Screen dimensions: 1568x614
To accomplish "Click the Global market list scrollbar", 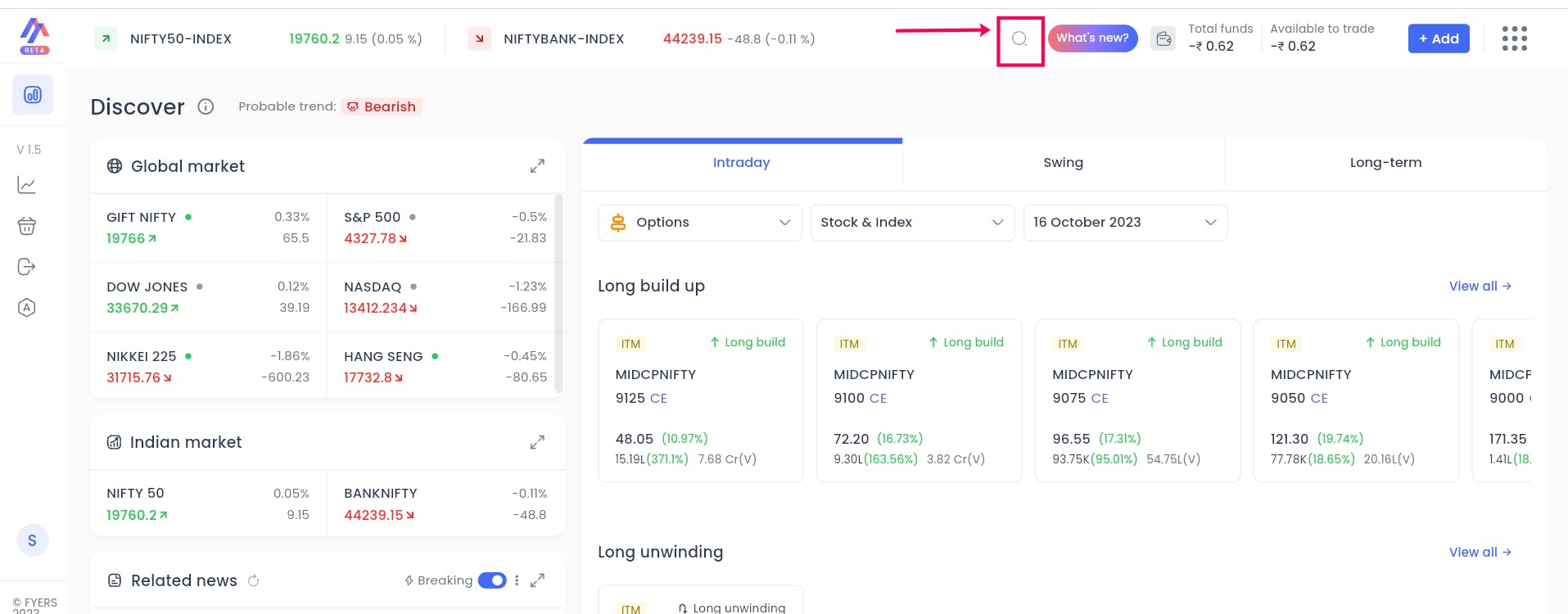I will tap(559, 293).
